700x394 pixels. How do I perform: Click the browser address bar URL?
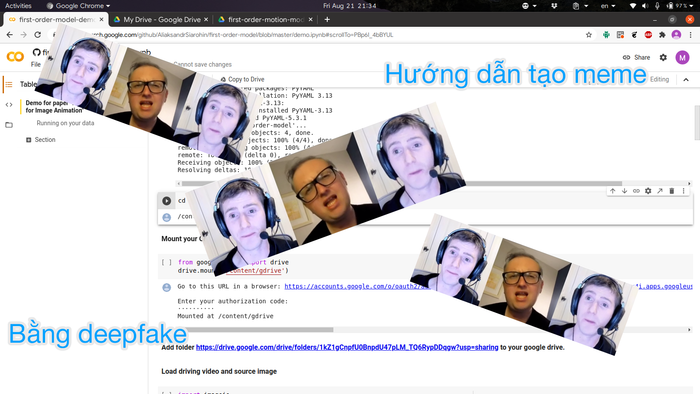point(241,35)
